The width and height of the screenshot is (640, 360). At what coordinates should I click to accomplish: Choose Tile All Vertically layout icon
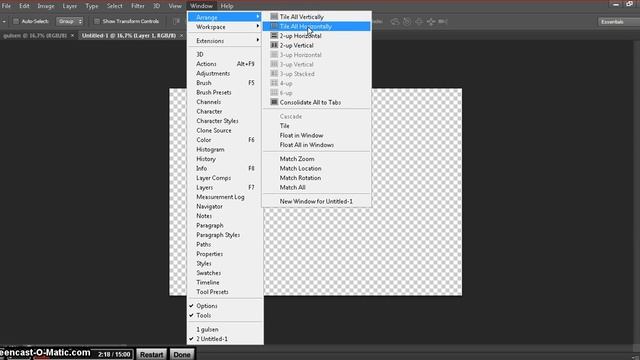pyautogui.click(x=274, y=17)
